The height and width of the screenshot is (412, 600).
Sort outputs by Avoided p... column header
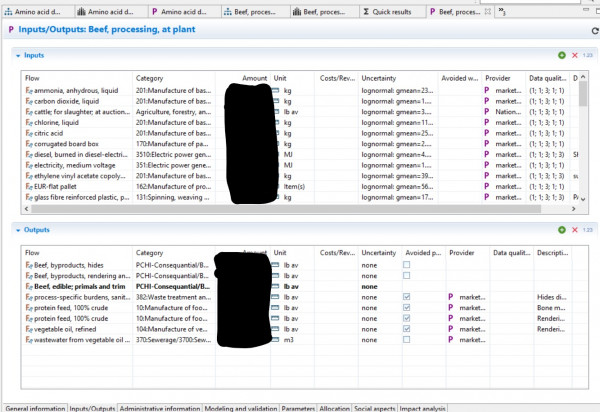coord(424,252)
